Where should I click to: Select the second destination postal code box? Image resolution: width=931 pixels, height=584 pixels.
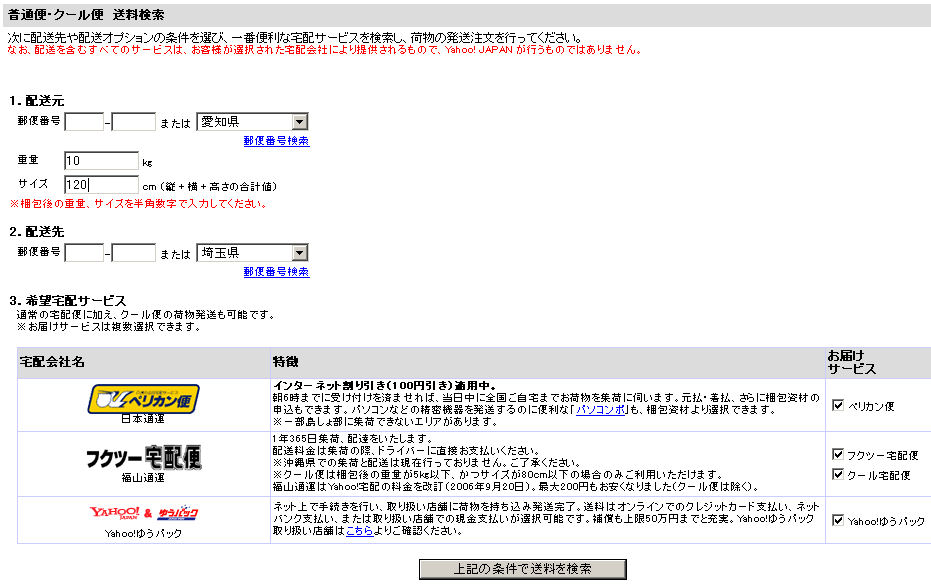pos(134,253)
